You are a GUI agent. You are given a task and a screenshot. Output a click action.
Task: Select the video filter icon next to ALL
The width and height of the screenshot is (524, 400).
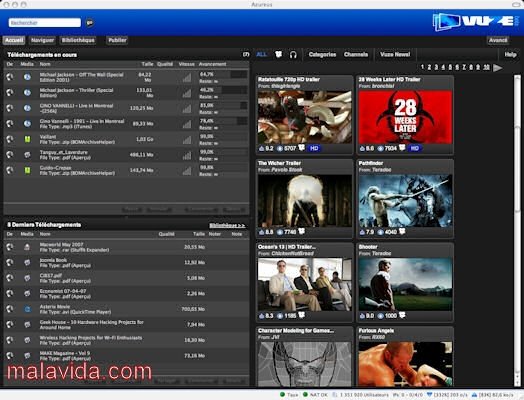tap(278, 54)
